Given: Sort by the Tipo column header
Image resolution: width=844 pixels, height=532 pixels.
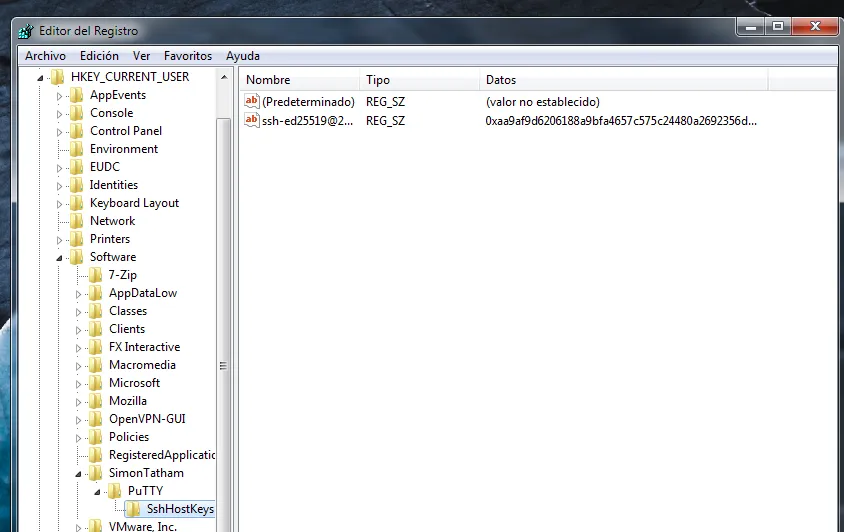Looking at the screenshot, I should coord(420,80).
